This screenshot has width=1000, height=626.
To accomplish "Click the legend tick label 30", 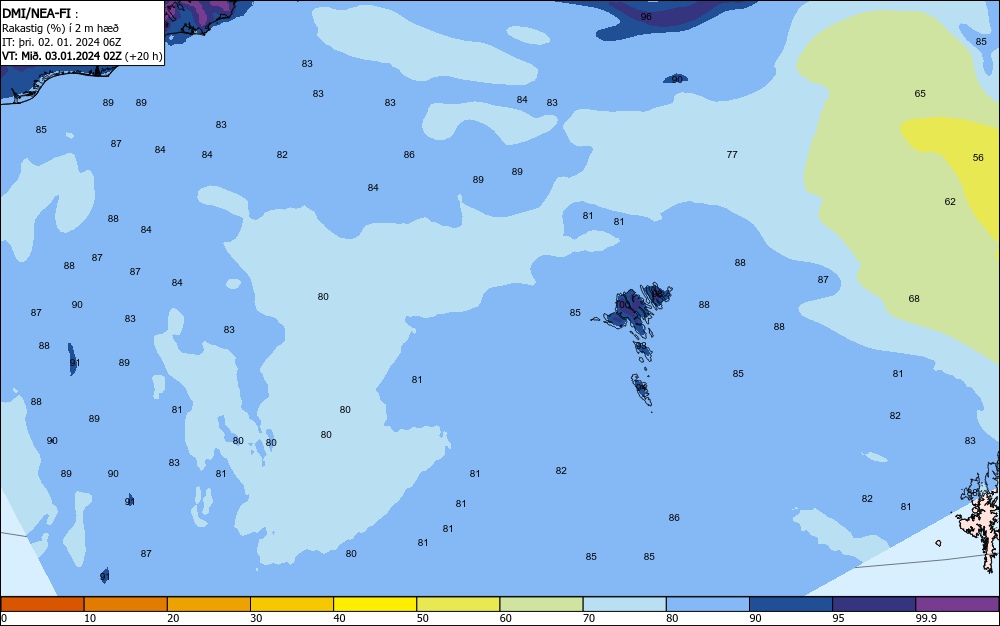I will point(256,618).
